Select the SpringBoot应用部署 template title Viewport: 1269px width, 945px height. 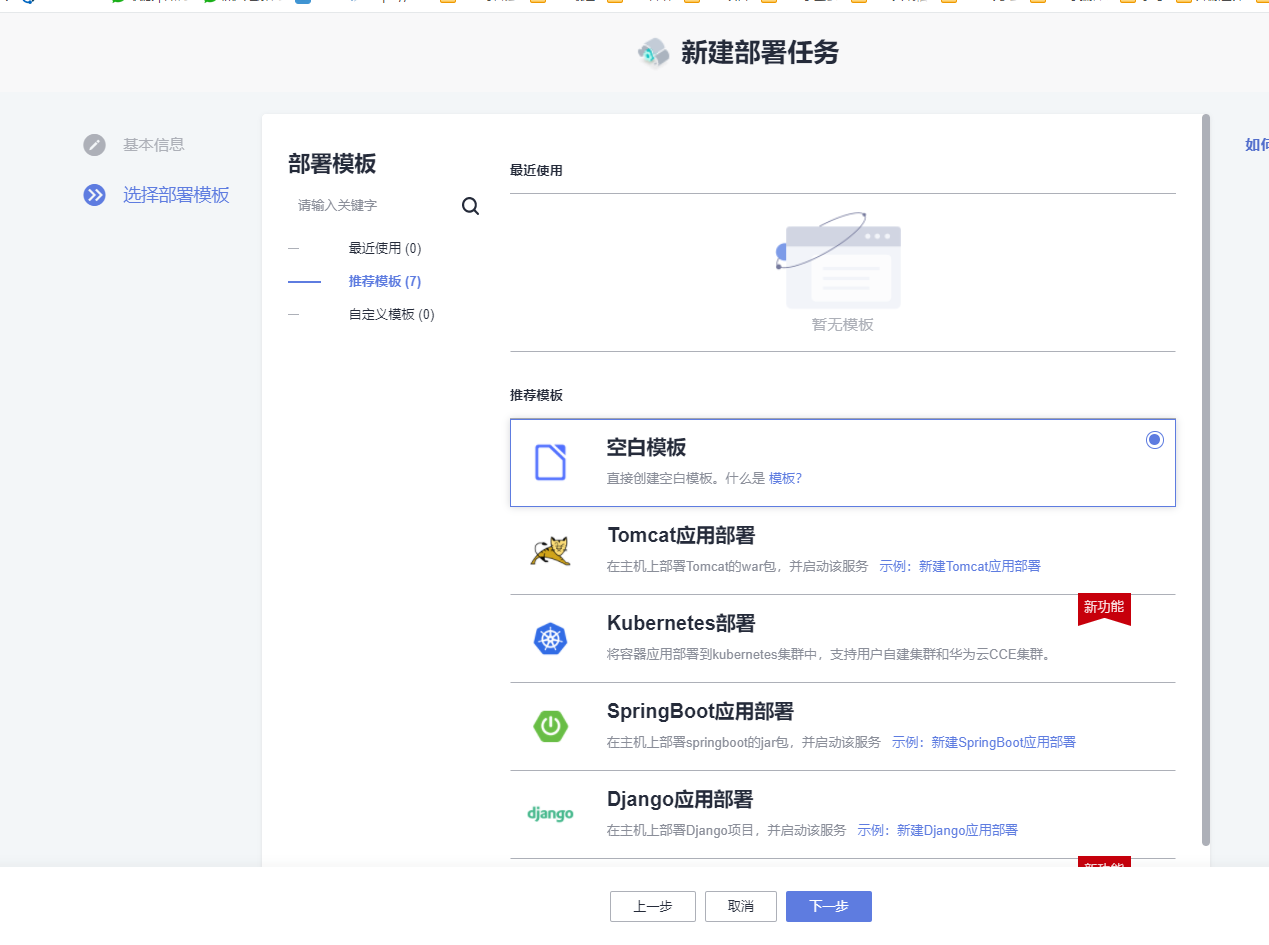pyautogui.click(x=700, y=711)
